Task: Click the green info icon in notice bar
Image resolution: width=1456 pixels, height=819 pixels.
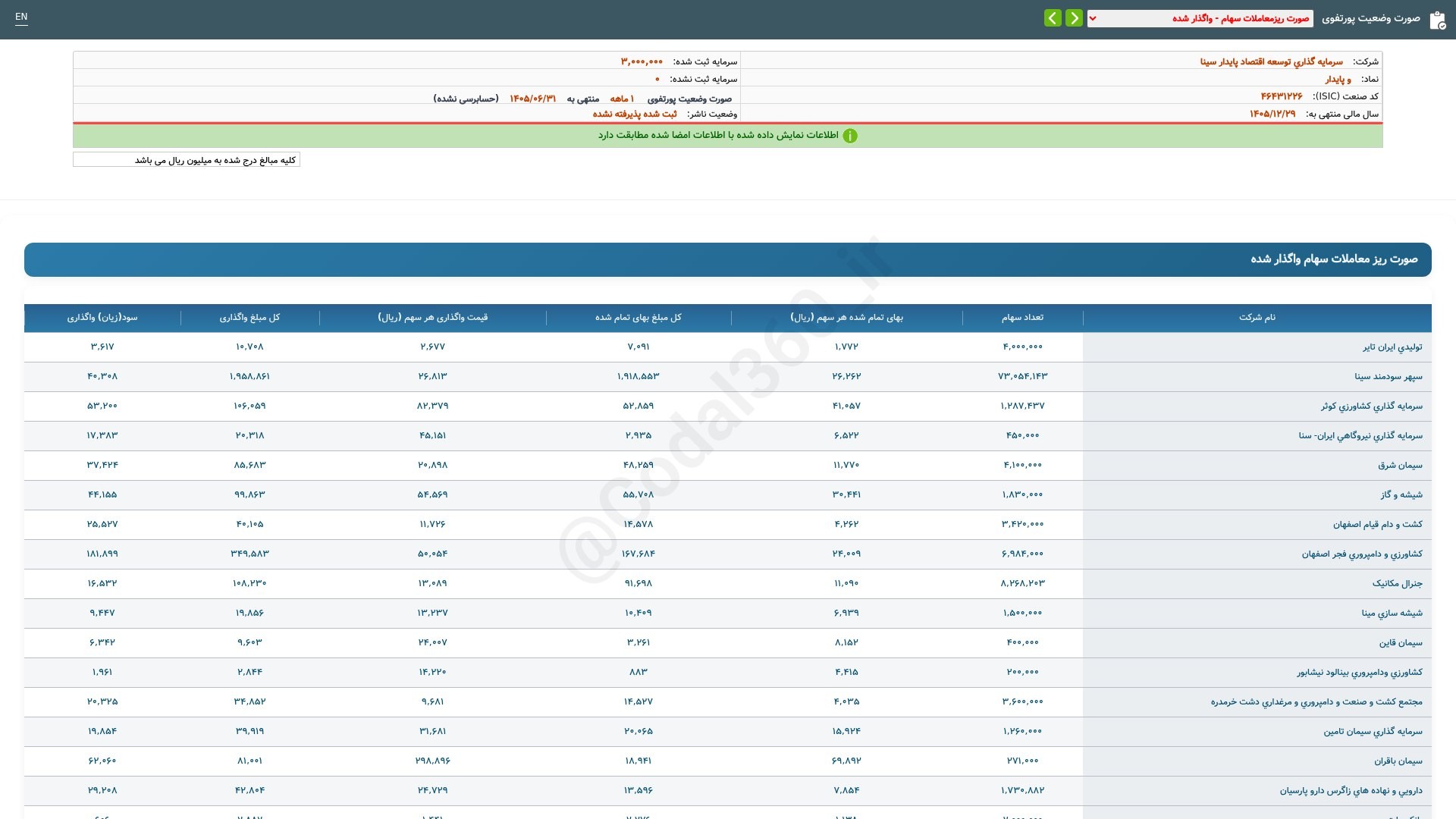Action: pyautogui.click(x=850, y=136)
